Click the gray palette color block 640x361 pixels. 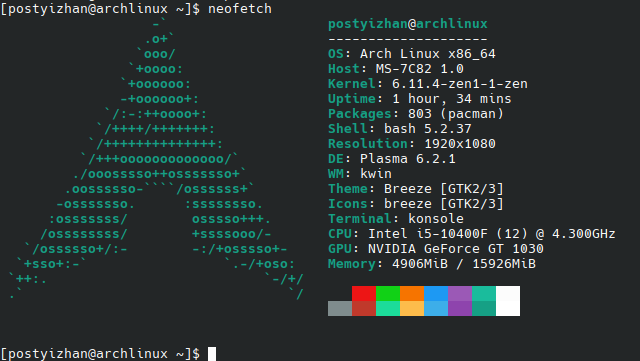[x=340, y=308]
